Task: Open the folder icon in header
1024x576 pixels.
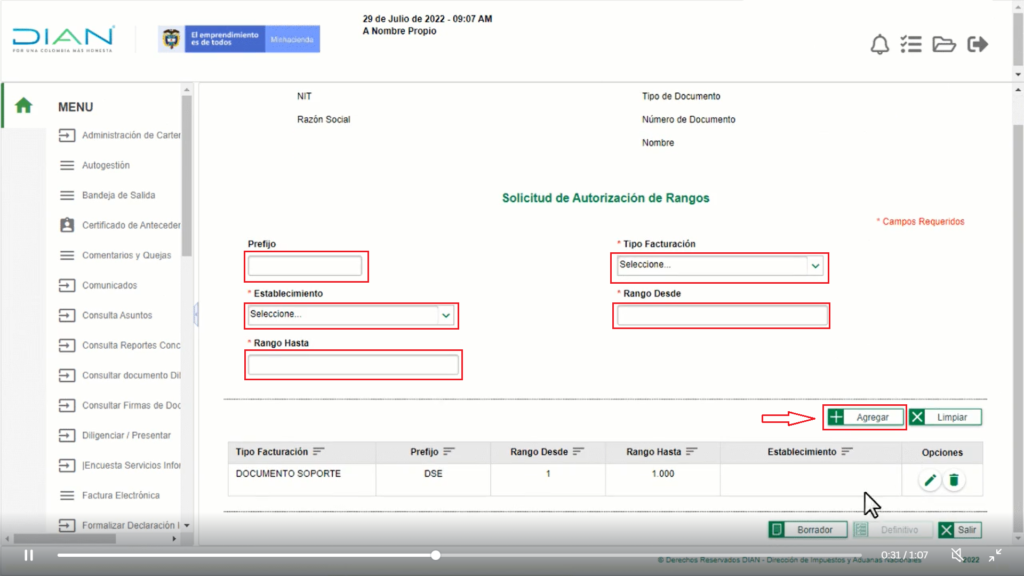Action: coord(944,44)
